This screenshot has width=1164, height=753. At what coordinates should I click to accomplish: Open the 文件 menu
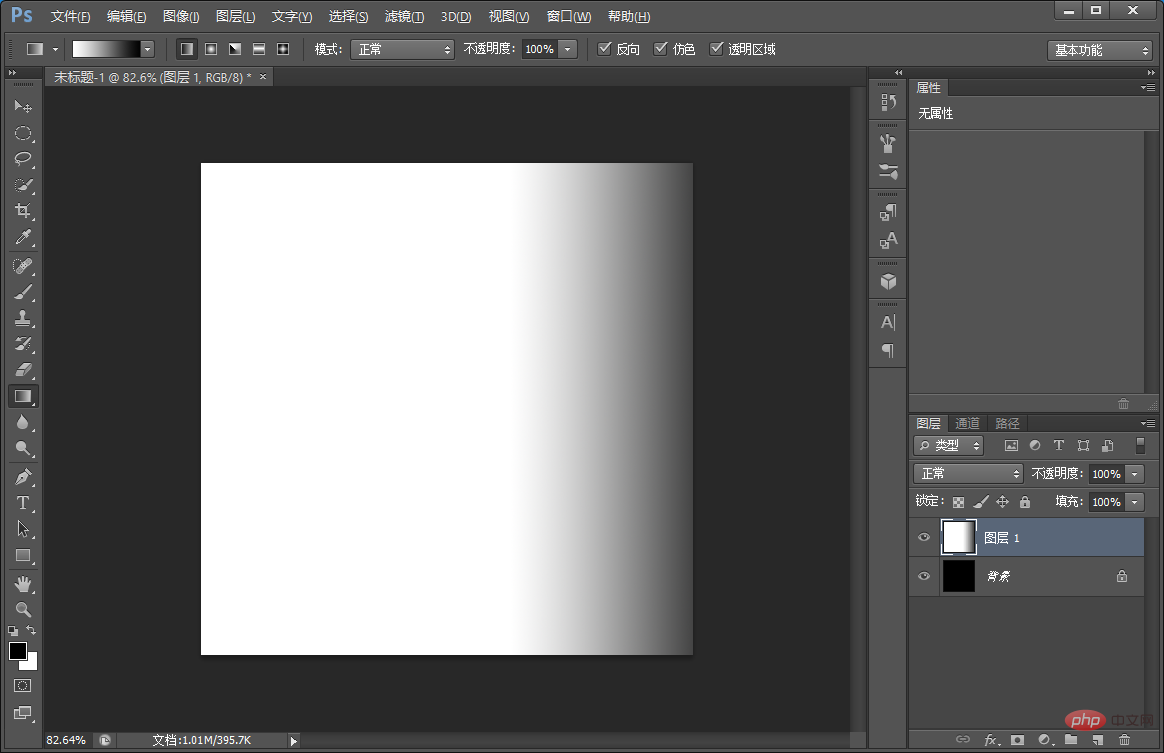[71, 16]
